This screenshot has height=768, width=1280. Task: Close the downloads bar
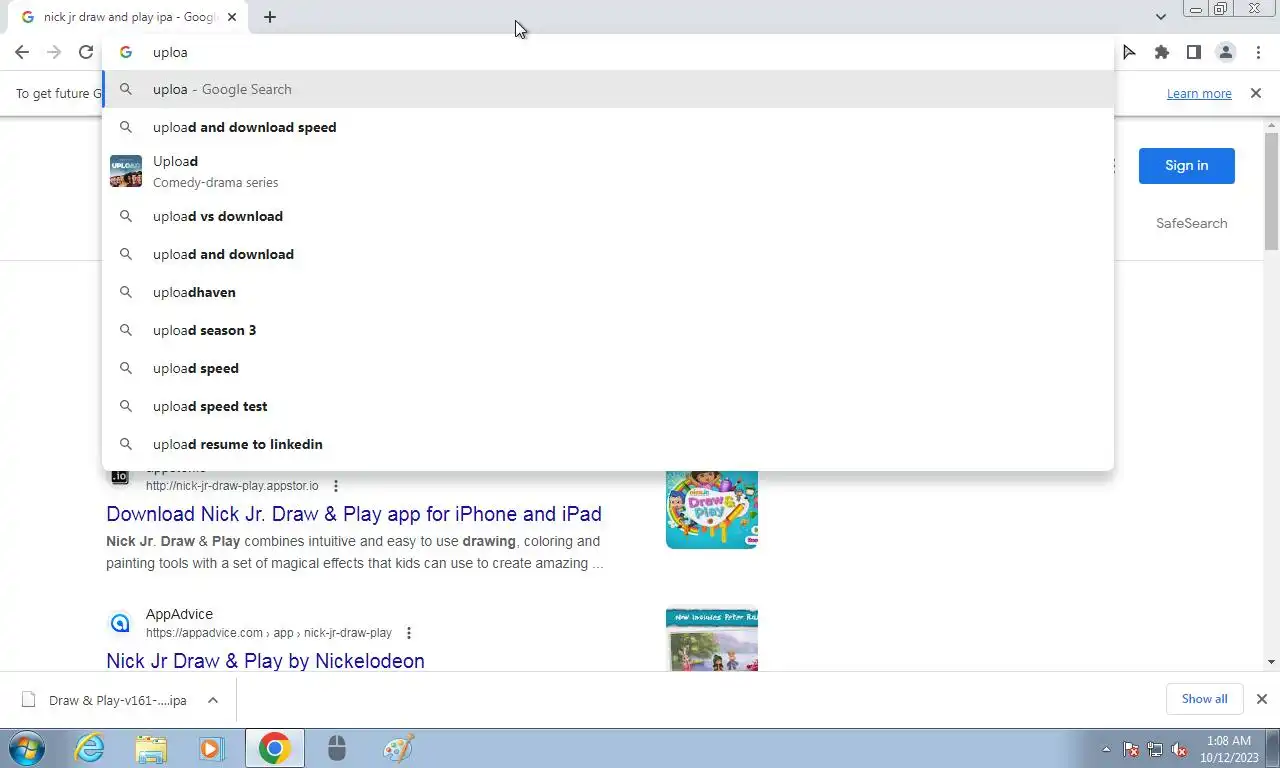pyautogui.click(x=1261, y=699)
